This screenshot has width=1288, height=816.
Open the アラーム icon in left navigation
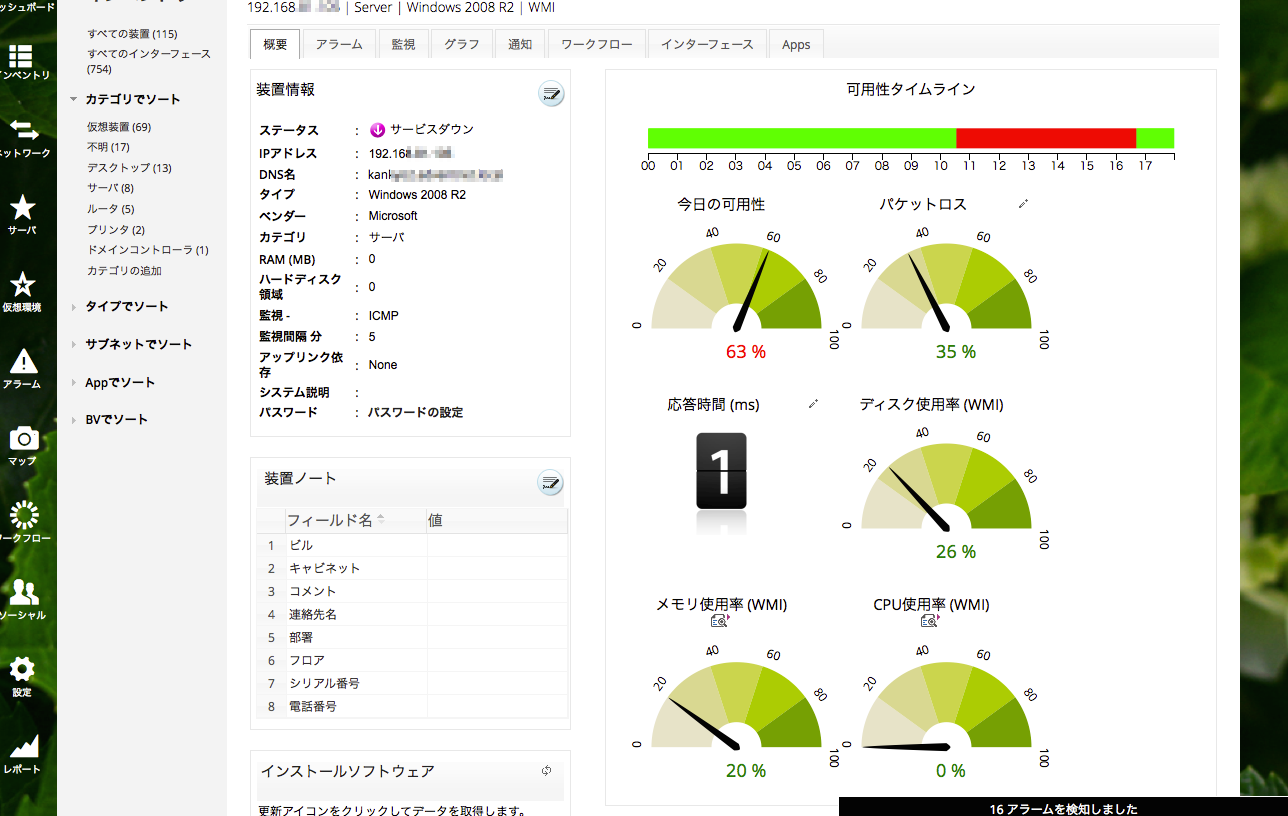[25, 367]
